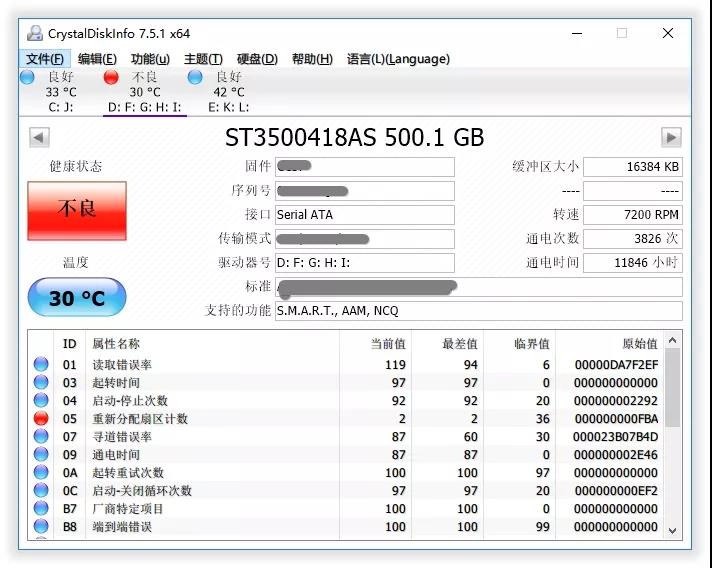Click status orb of attribute 07 寻道错误率
The height and width of the screenshot is (568, 712).
tap(41, 436)
